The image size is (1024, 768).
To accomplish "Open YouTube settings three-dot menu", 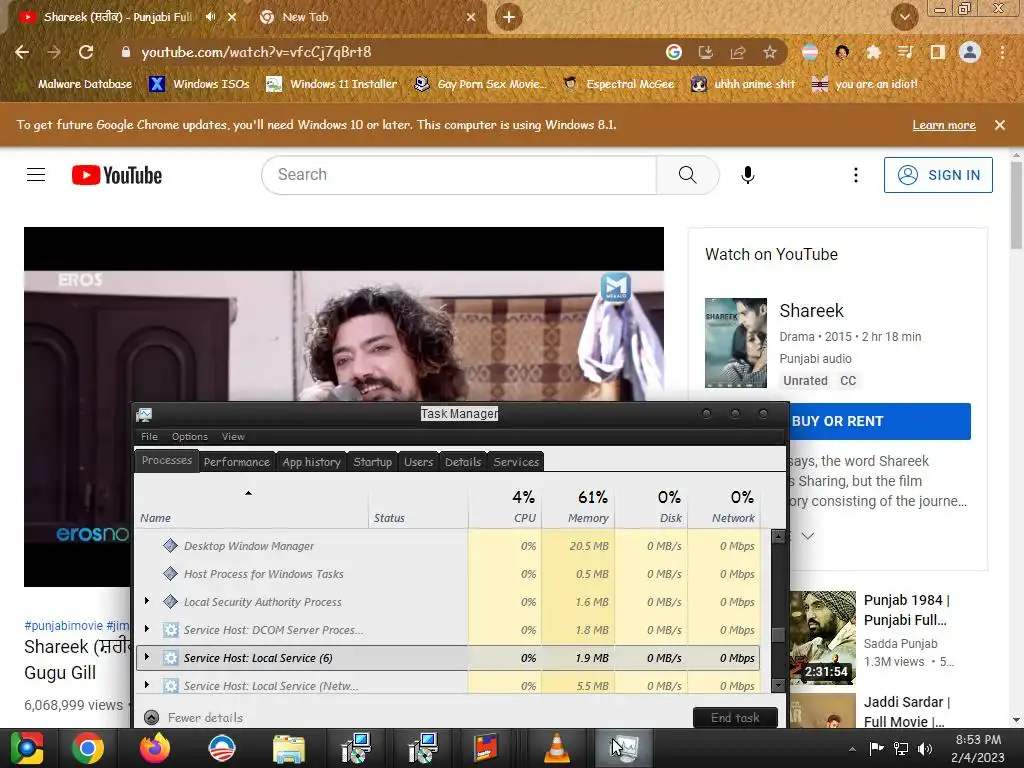I will pyautogui.click(x=856, y=175).
